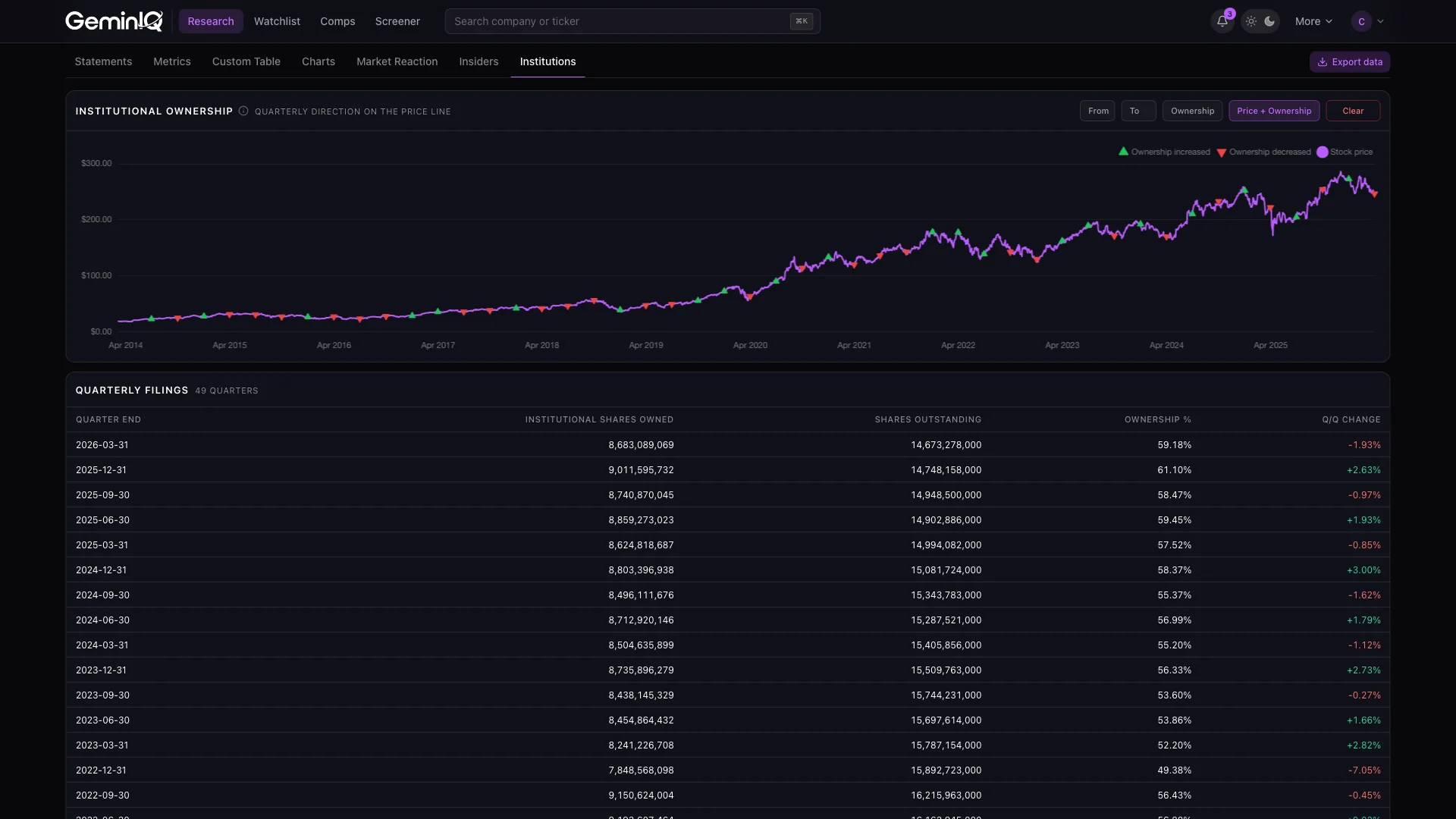Image resolution: width=1456 pixels, height=819 pixels.
Task: Switch to the Charts tab
Action: [x=318, y=61]
